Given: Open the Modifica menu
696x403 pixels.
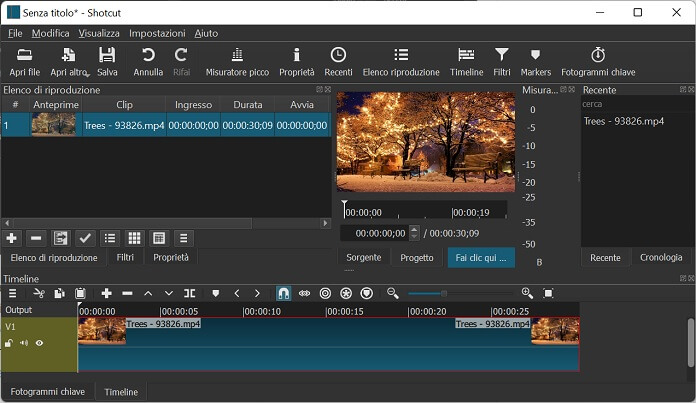Looking at the screenshot, I should tap(51, 33).
